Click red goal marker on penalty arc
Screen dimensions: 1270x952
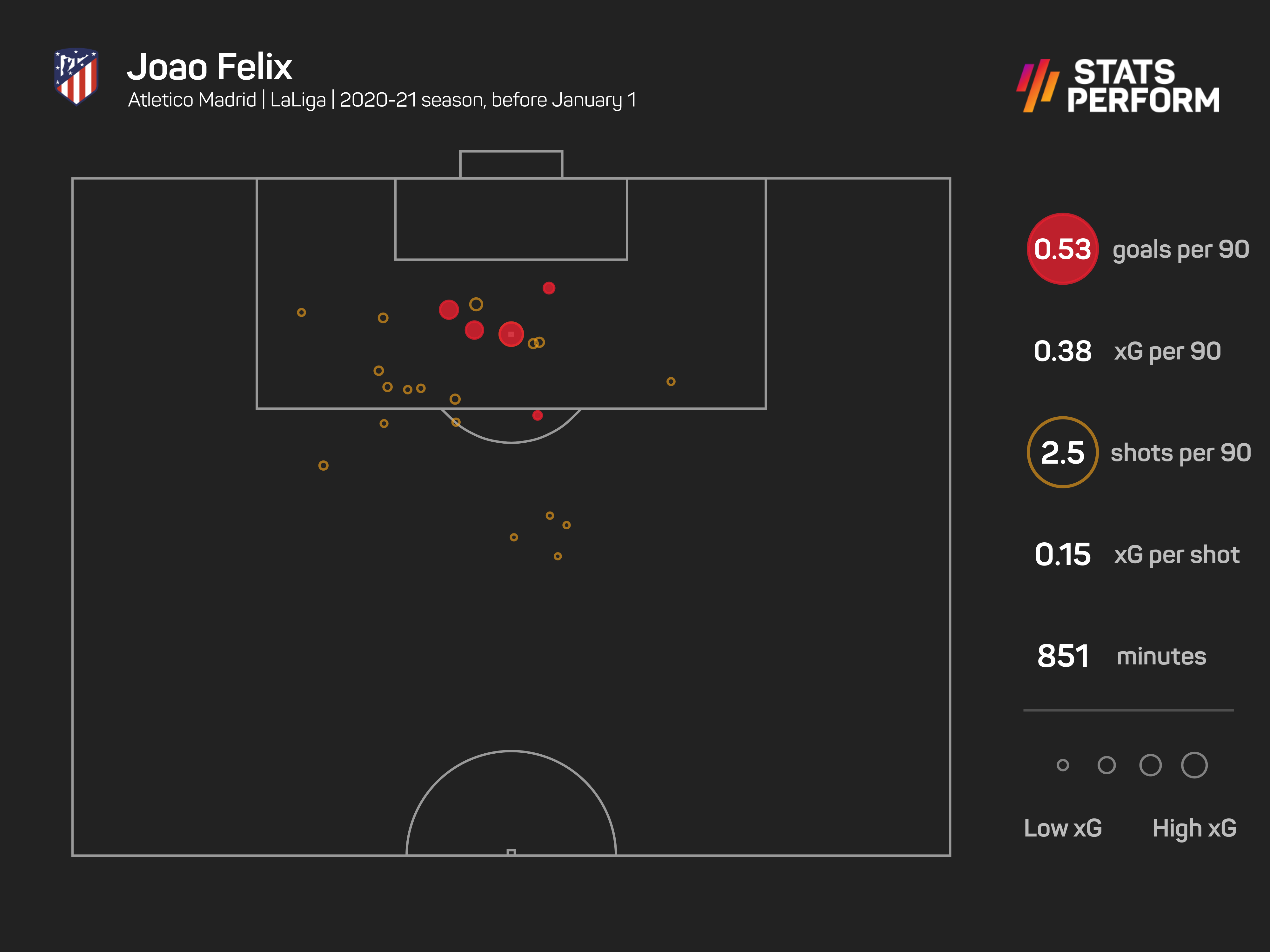pyautogui.click(x=538, y=415)
